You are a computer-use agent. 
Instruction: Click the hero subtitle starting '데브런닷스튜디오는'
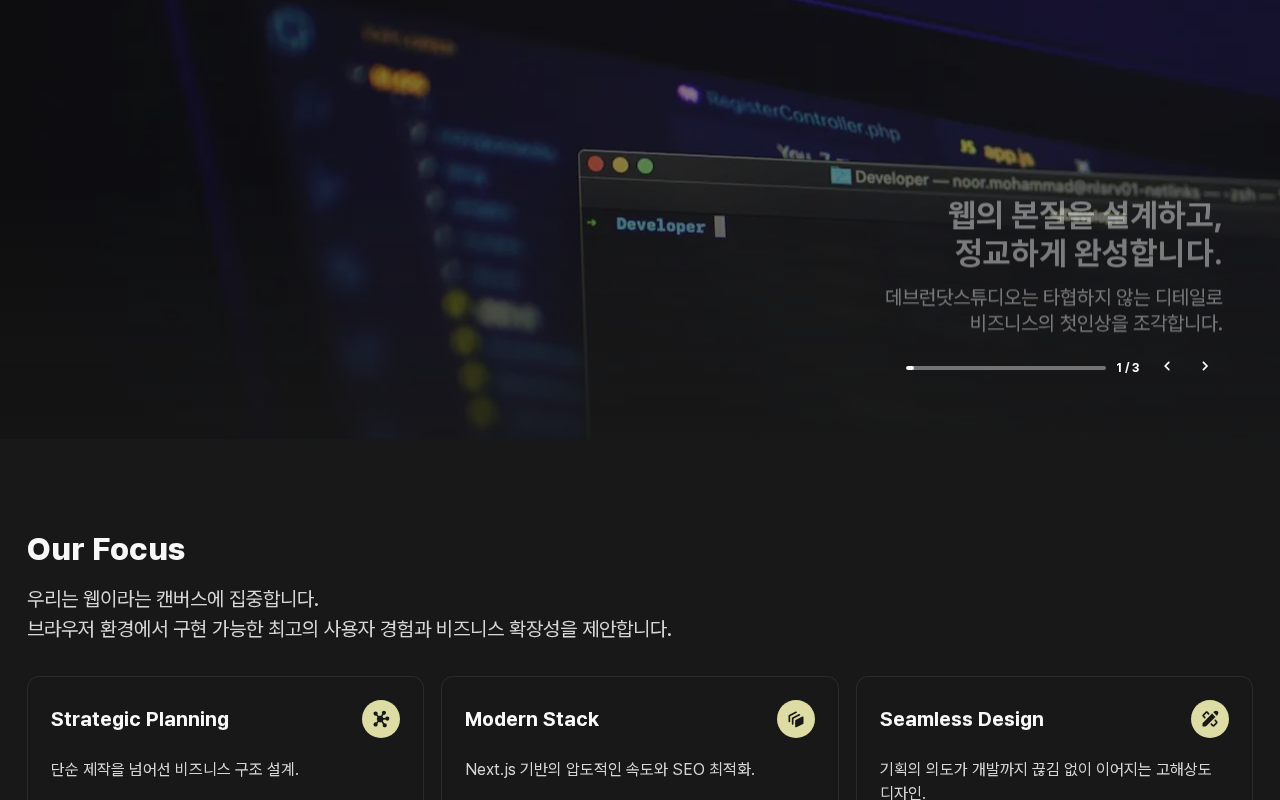coord(1054,297)
